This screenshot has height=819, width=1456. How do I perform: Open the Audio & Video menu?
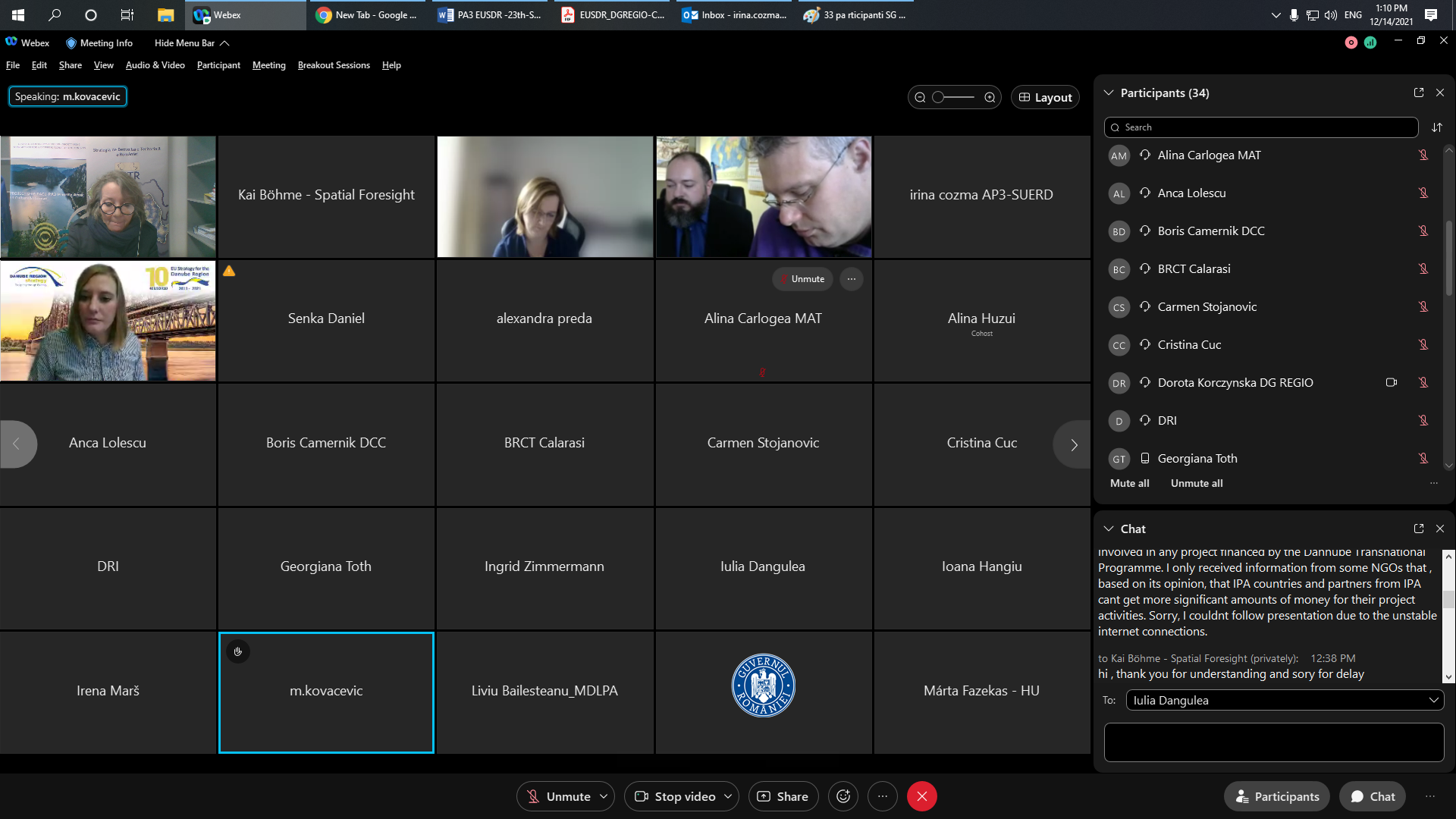(155, 65)
